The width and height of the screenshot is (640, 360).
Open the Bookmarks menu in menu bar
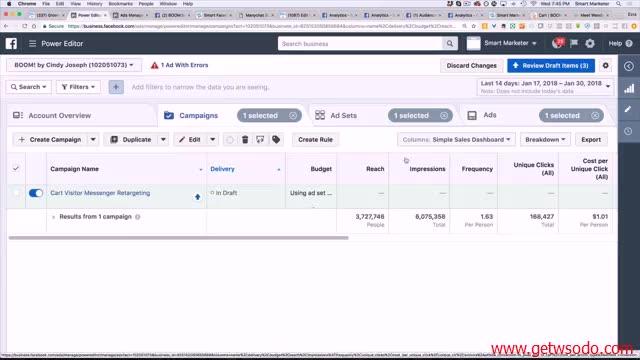pyautogui.click(x=120, y=4)
